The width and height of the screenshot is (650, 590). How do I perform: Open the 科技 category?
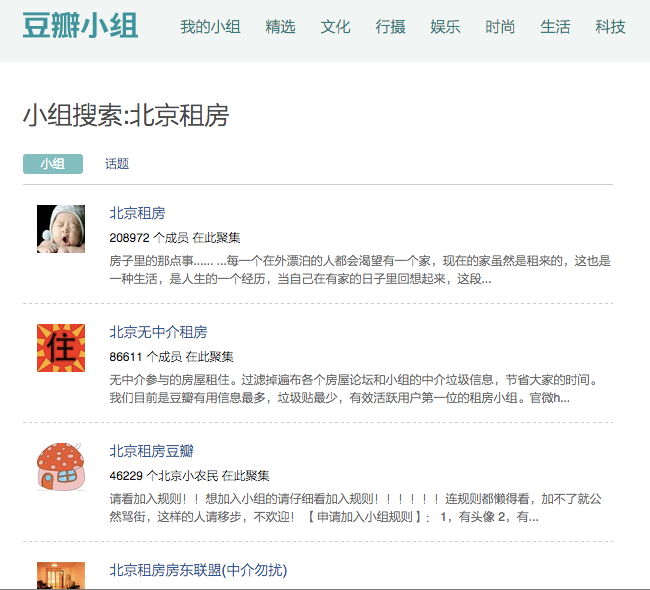(x=610, y=27)
